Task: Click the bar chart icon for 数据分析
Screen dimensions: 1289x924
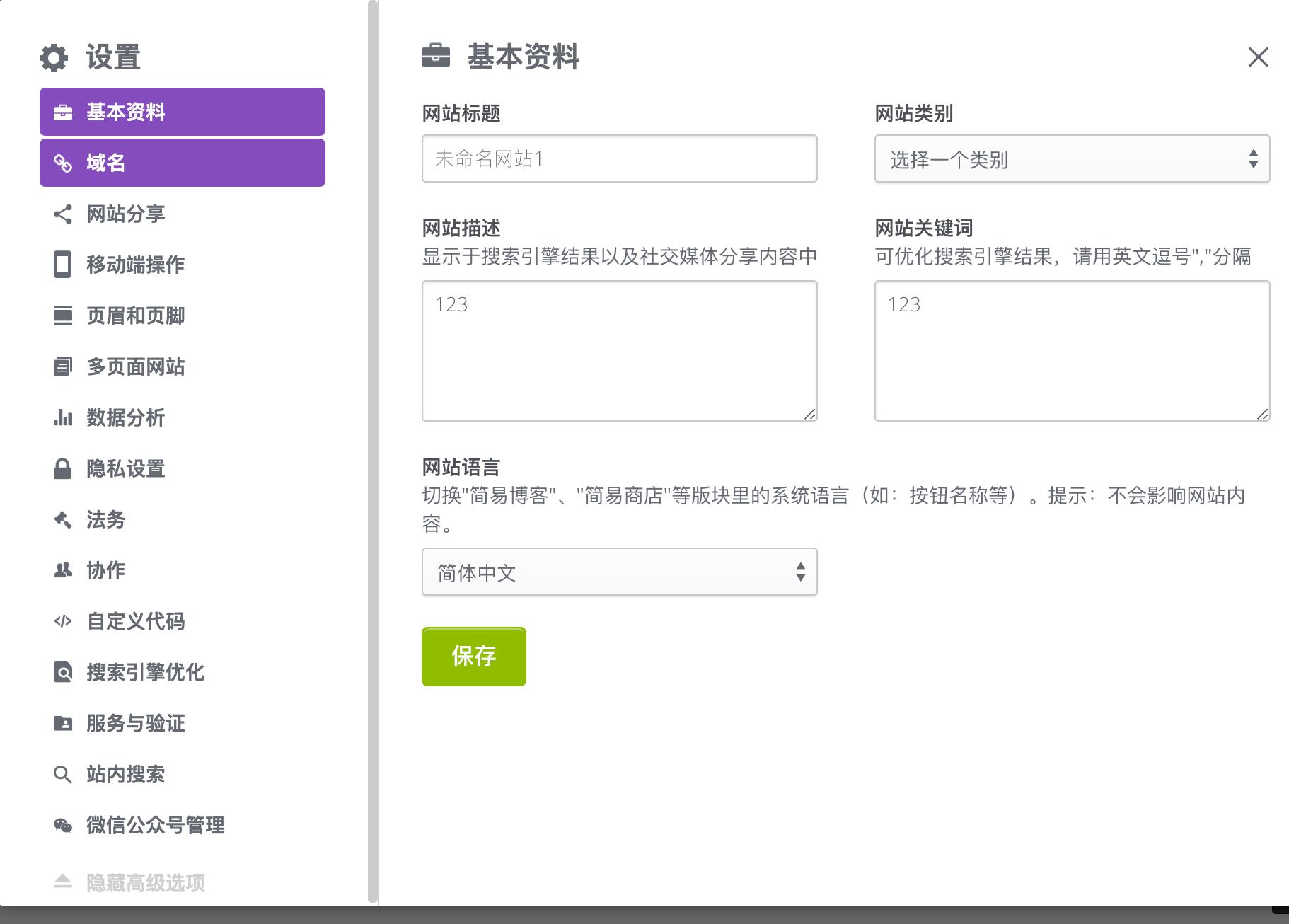Action: [63, 417]
